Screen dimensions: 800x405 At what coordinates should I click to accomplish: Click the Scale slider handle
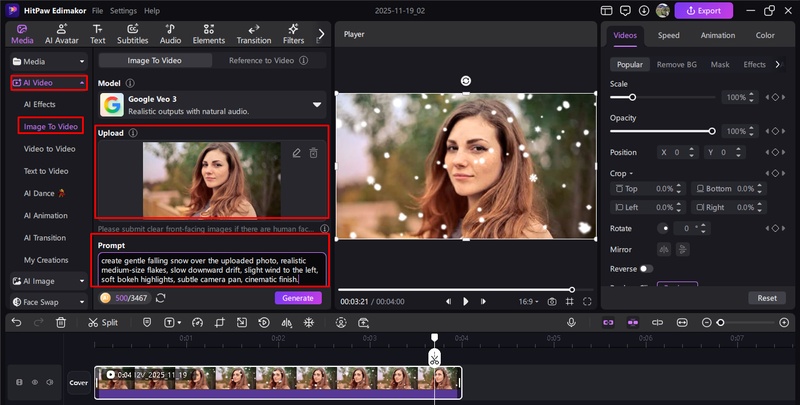click(x=632, y=97)
